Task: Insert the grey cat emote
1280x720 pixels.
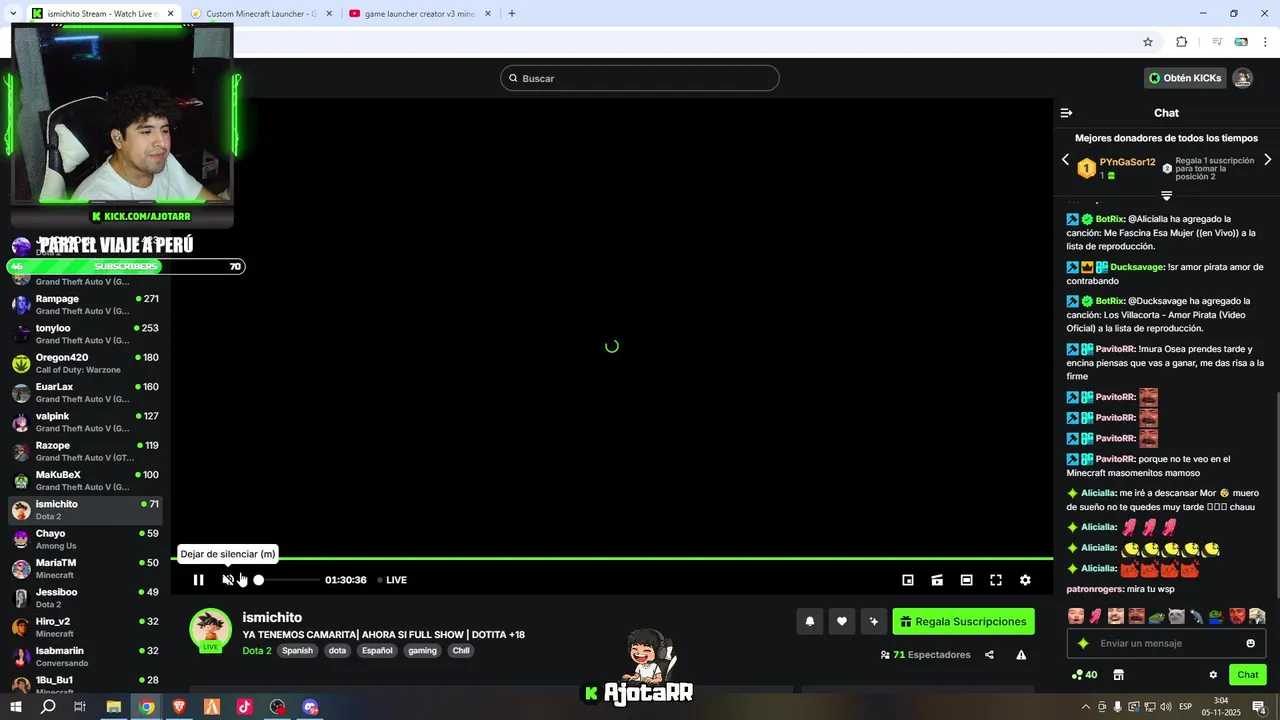Action: 1176,616
